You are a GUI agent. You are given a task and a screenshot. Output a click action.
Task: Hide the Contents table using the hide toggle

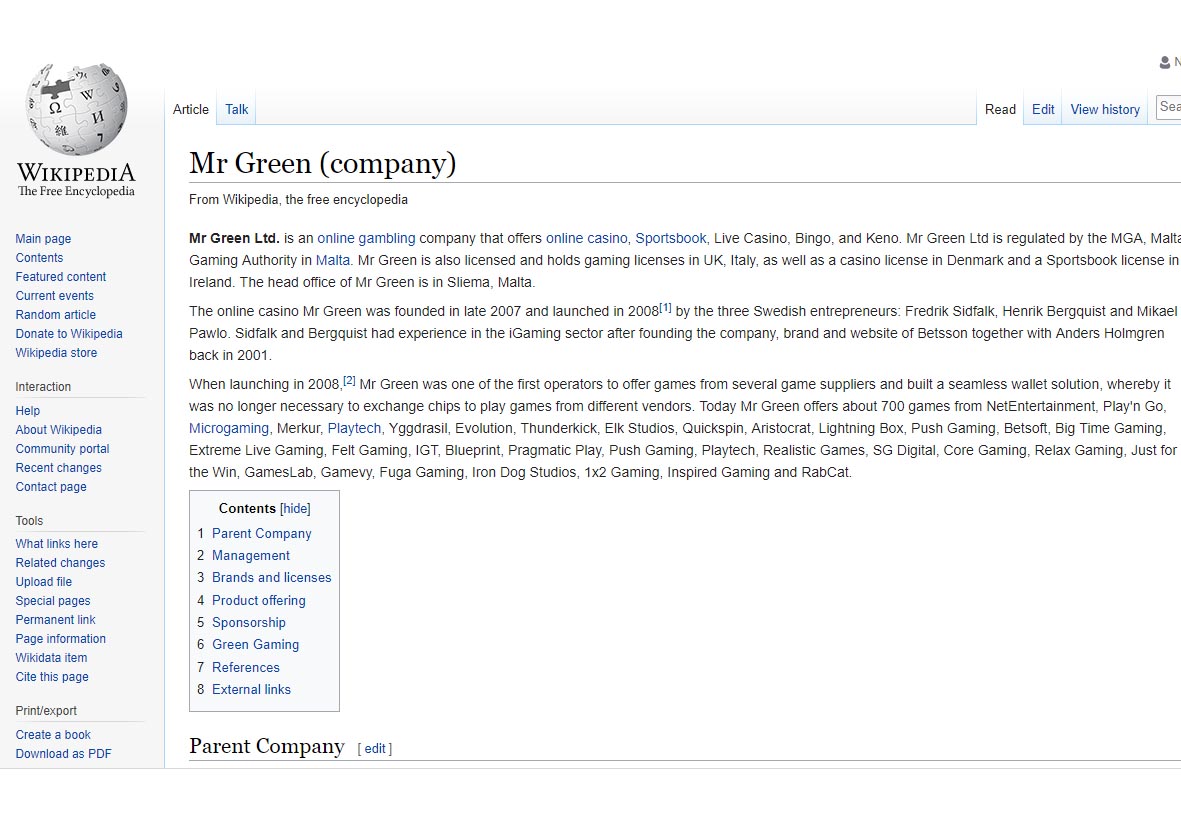(x=295, y=508)
